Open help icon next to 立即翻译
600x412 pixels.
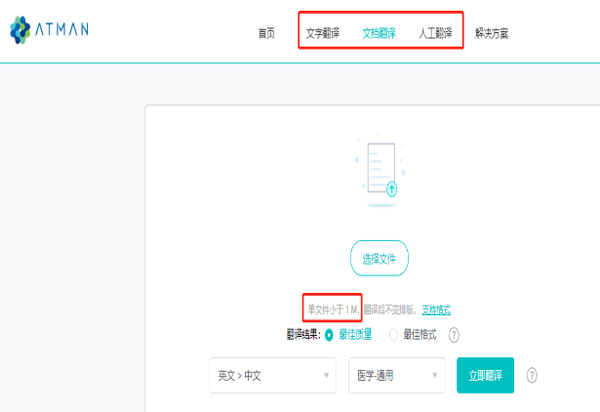click(x=532, y=375)
